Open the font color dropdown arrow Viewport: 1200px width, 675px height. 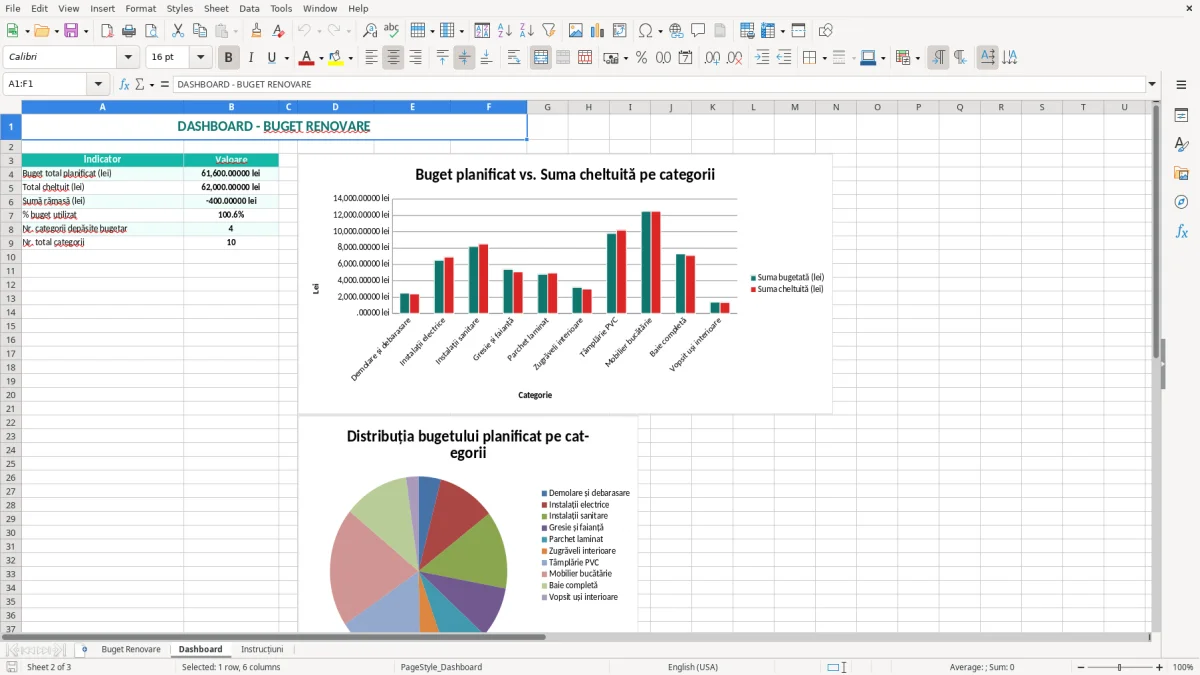[321, 58]
